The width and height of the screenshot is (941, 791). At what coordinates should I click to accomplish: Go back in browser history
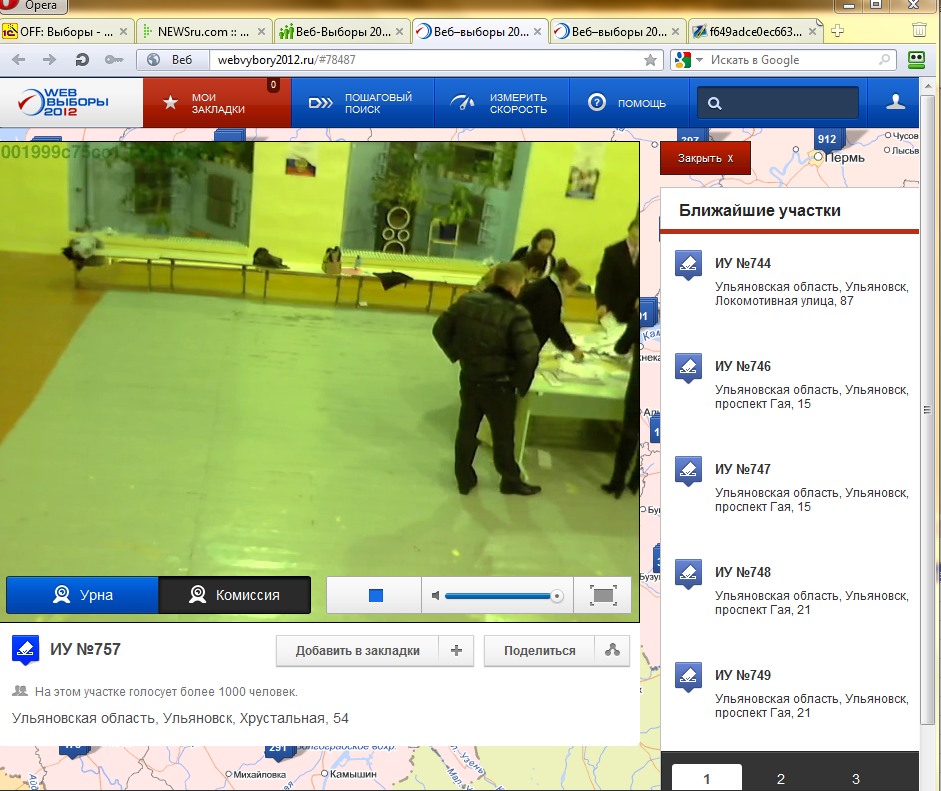(x=19, y=59)
